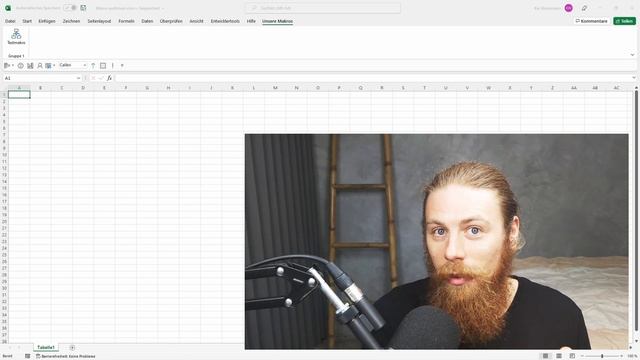
Task: Switch to Page Layout view in the status bar
Action: pyautogui.click(x=559, y=356)
